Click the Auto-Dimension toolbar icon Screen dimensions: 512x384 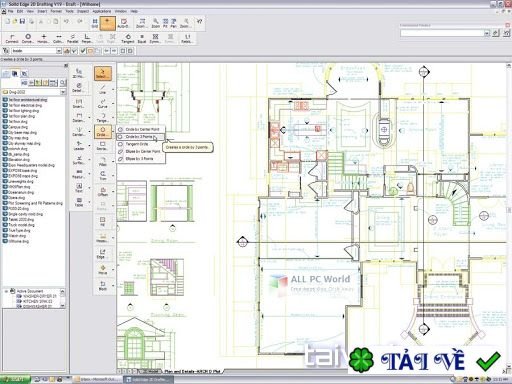pos(123,23)
